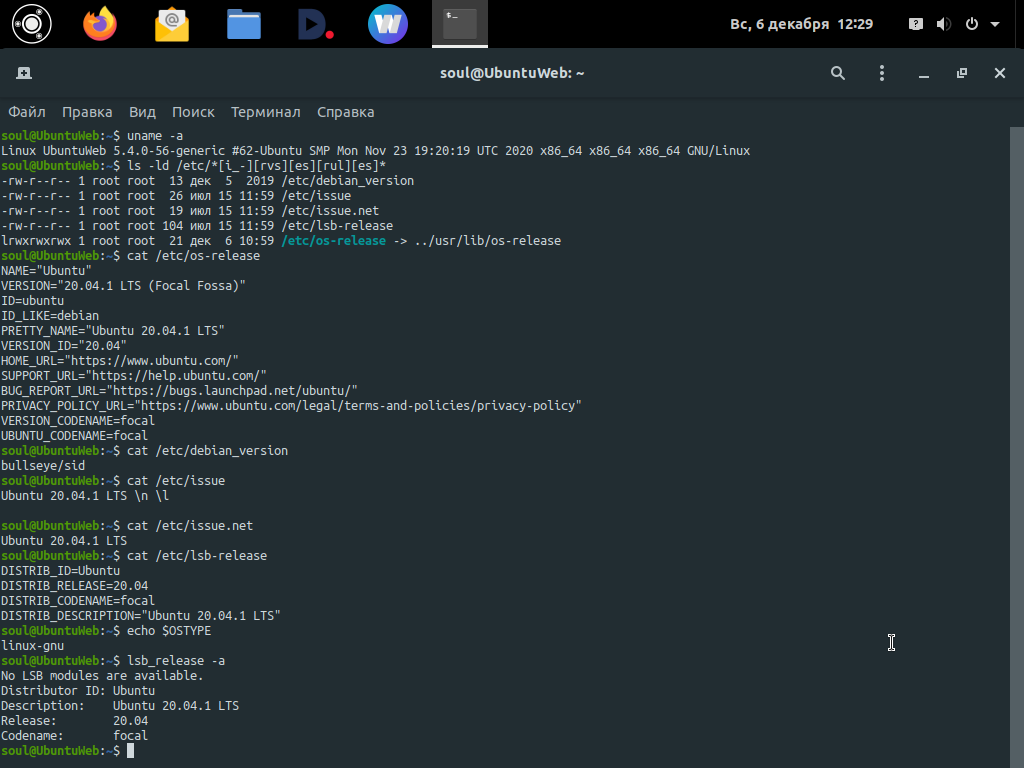Image resolution: width=1024 pixels, height=768 pixels.
Task: Click the No LSB modules are available line
Action: [102, 676]
